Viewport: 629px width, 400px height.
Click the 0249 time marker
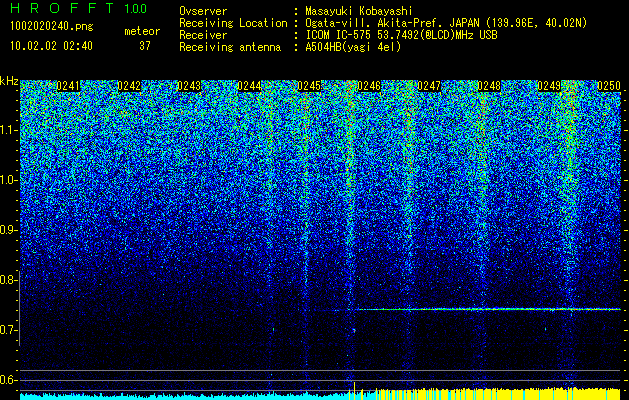click(549, 86)
